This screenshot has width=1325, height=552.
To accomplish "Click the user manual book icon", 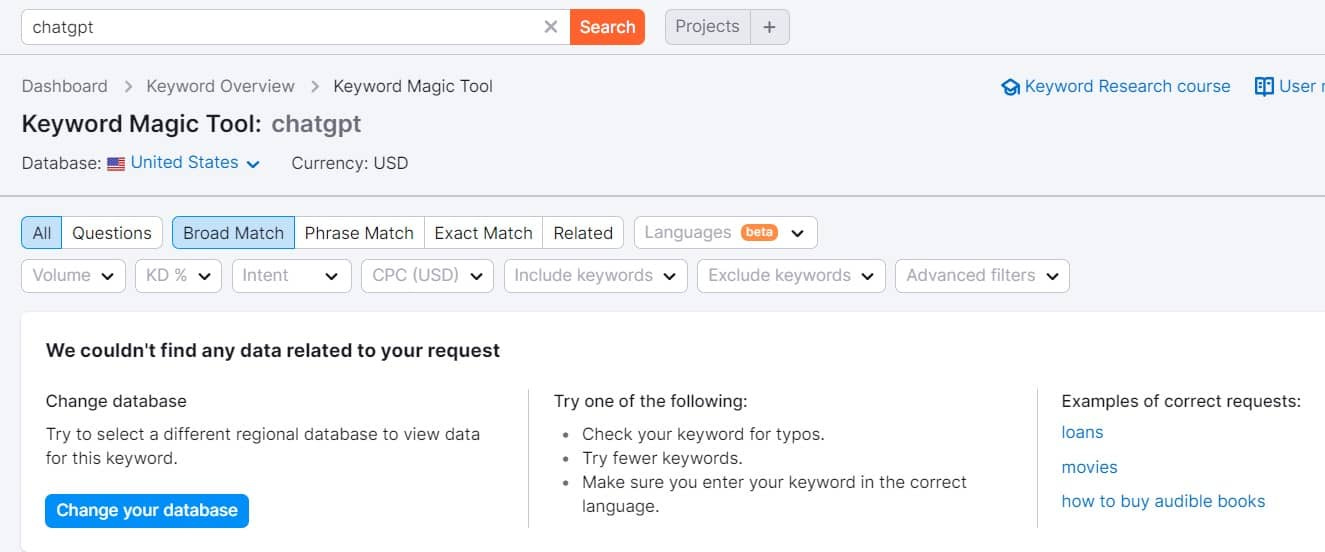I will [x=1264, y=87].
